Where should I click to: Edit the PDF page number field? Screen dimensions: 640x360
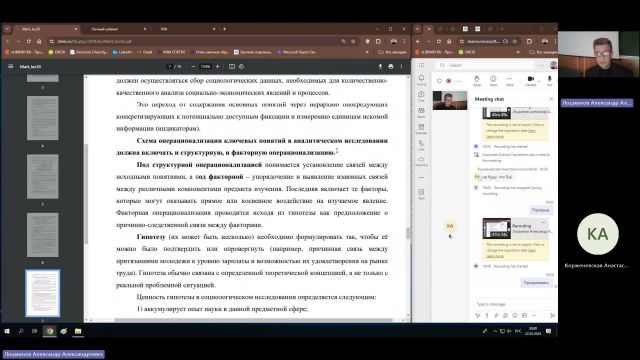[170, 67]
